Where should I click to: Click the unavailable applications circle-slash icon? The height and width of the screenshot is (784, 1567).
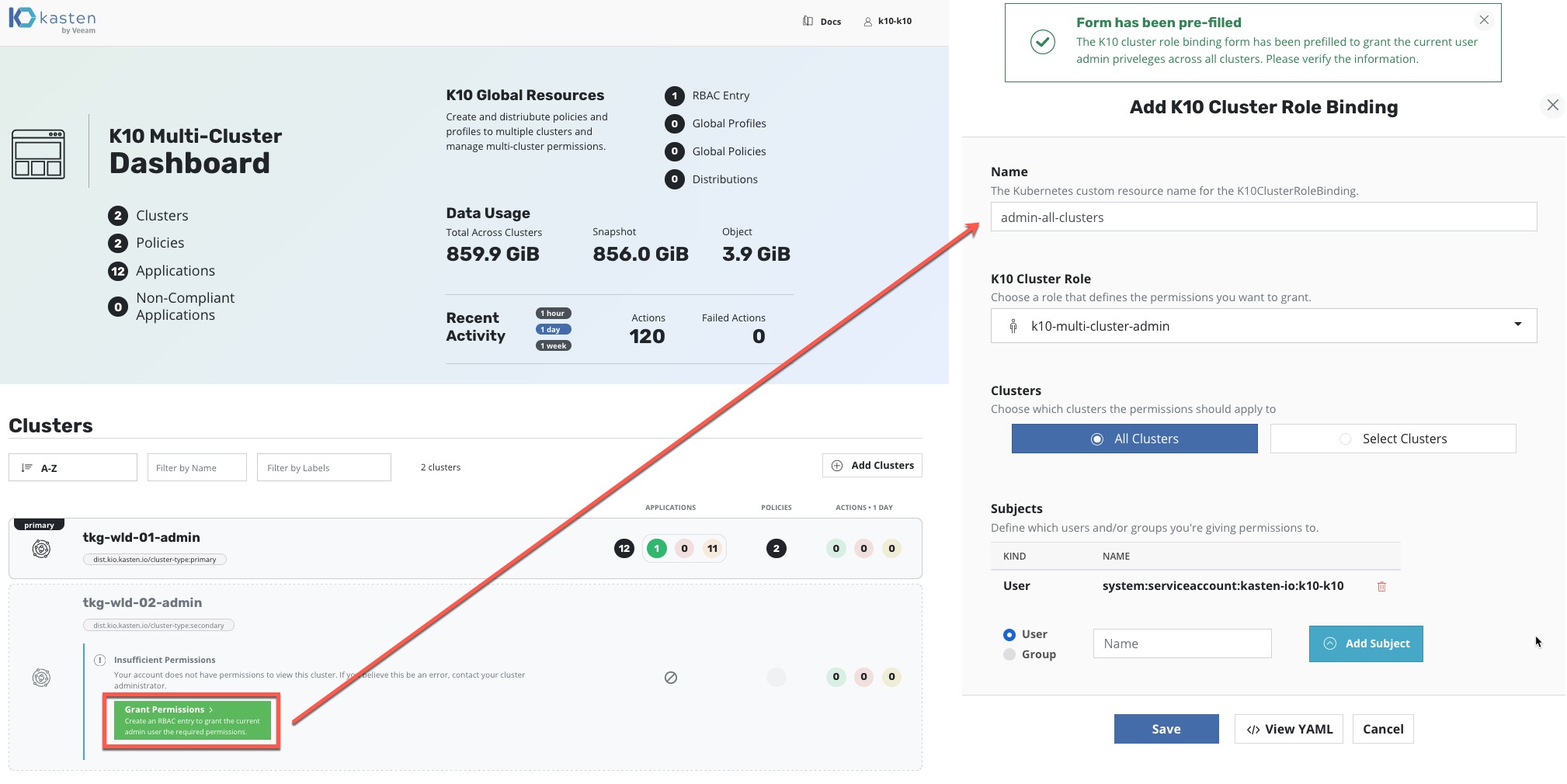point(671,678)
